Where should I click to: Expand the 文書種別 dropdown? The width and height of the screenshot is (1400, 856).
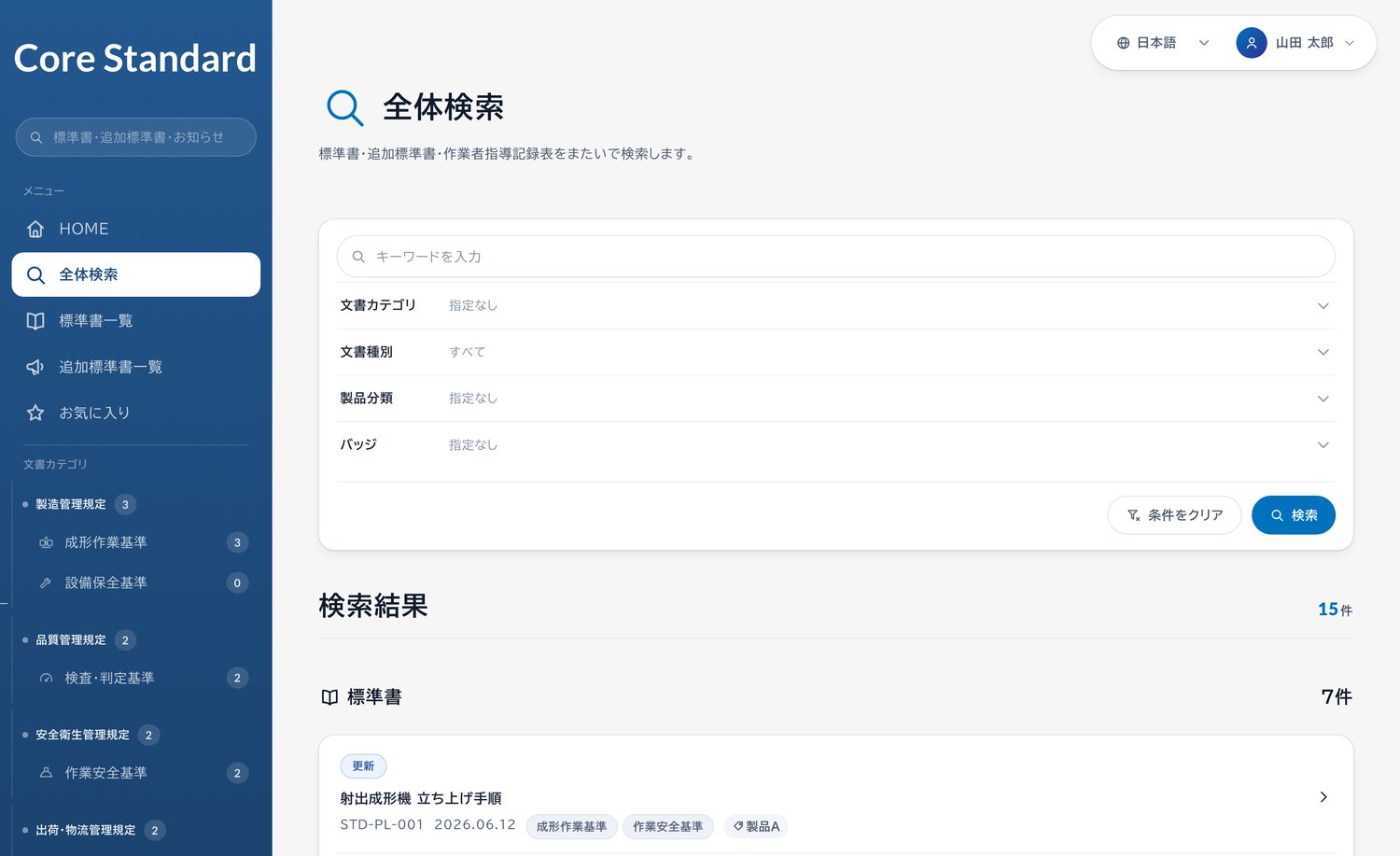point(835,352)
